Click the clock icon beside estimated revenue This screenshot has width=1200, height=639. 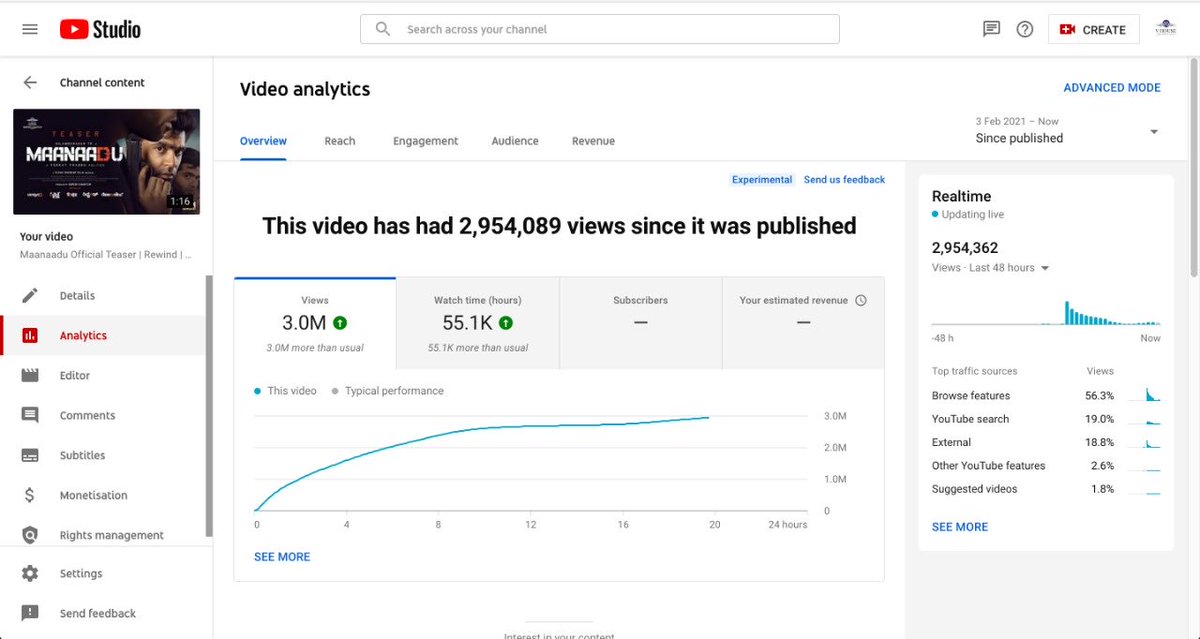point(861,300)
